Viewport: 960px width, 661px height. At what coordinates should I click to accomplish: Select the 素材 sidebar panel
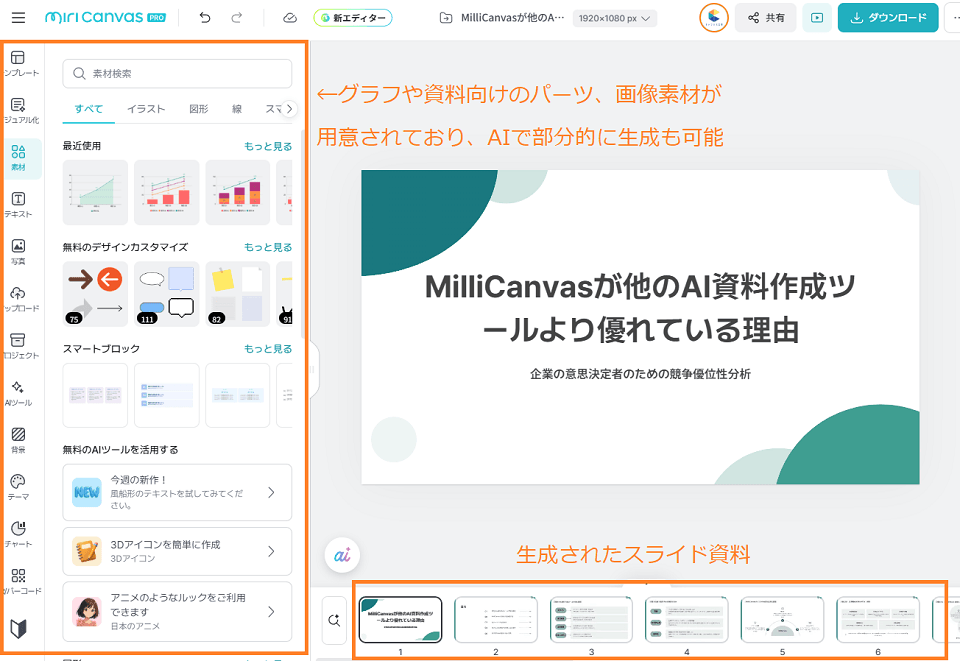[x=18, y=158]
